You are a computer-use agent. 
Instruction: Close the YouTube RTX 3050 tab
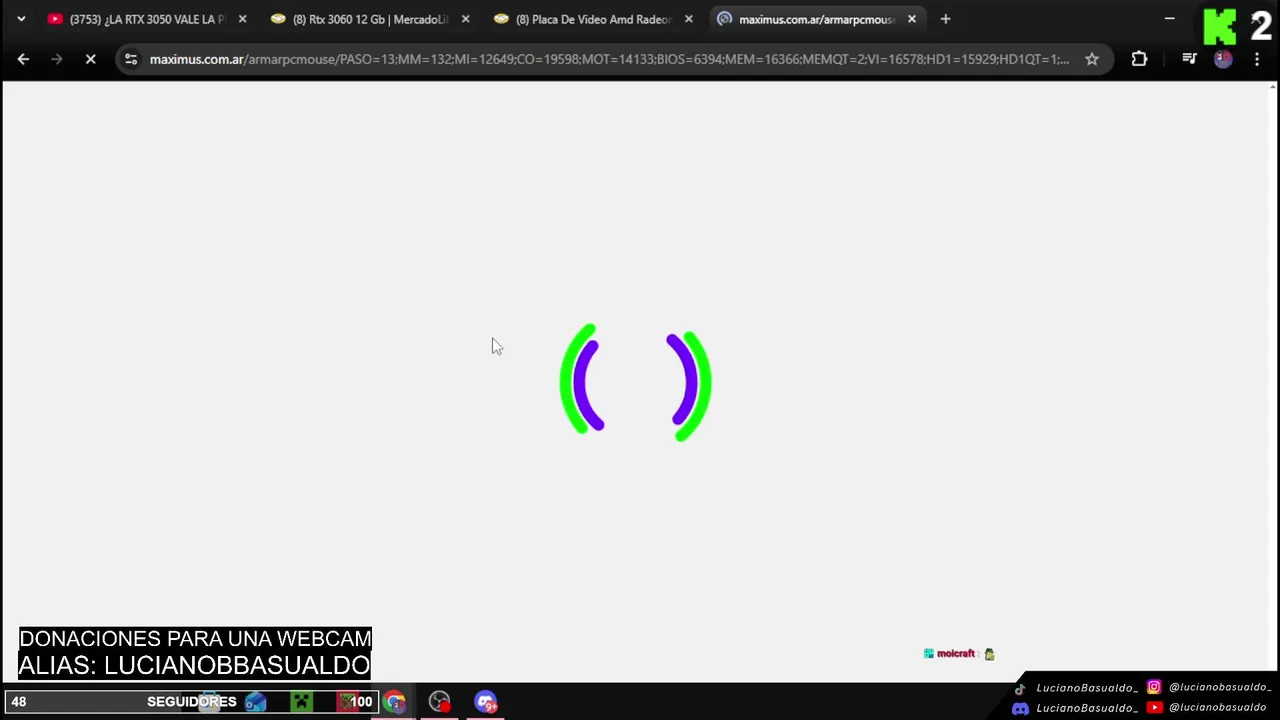242,19
